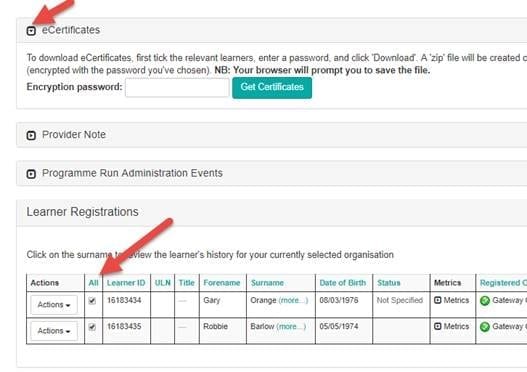
Task: Open more link next to Barlow surname
Action: (291, 327)
